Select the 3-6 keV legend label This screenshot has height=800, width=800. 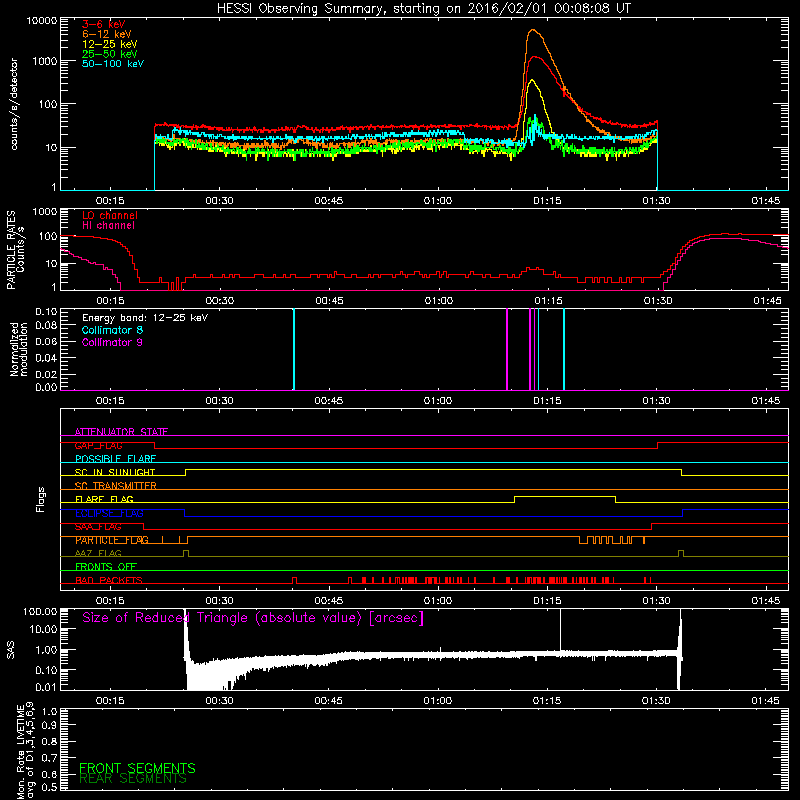click(103, 24)
